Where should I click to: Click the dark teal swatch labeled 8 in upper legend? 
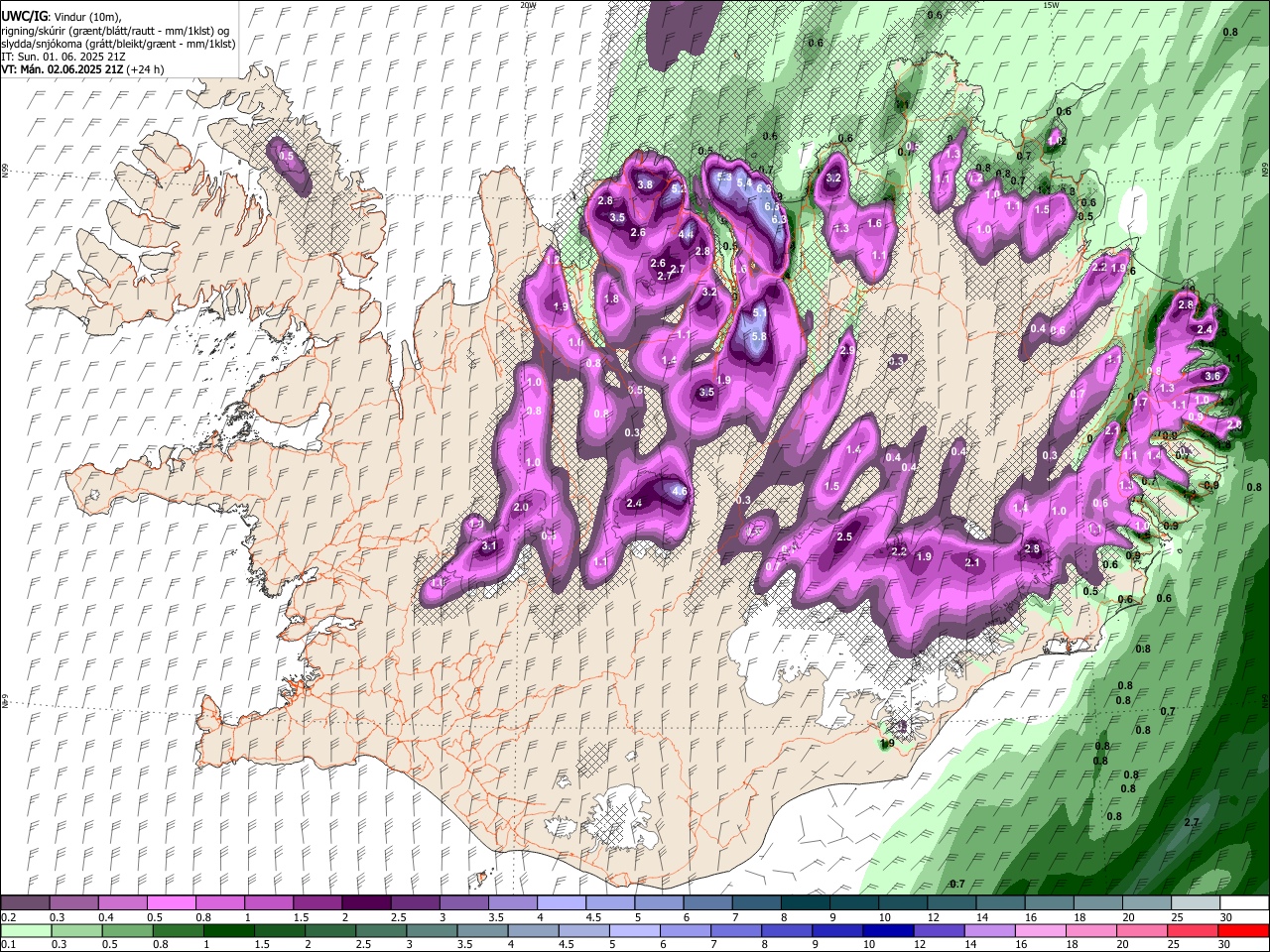[x=804, y=903]
